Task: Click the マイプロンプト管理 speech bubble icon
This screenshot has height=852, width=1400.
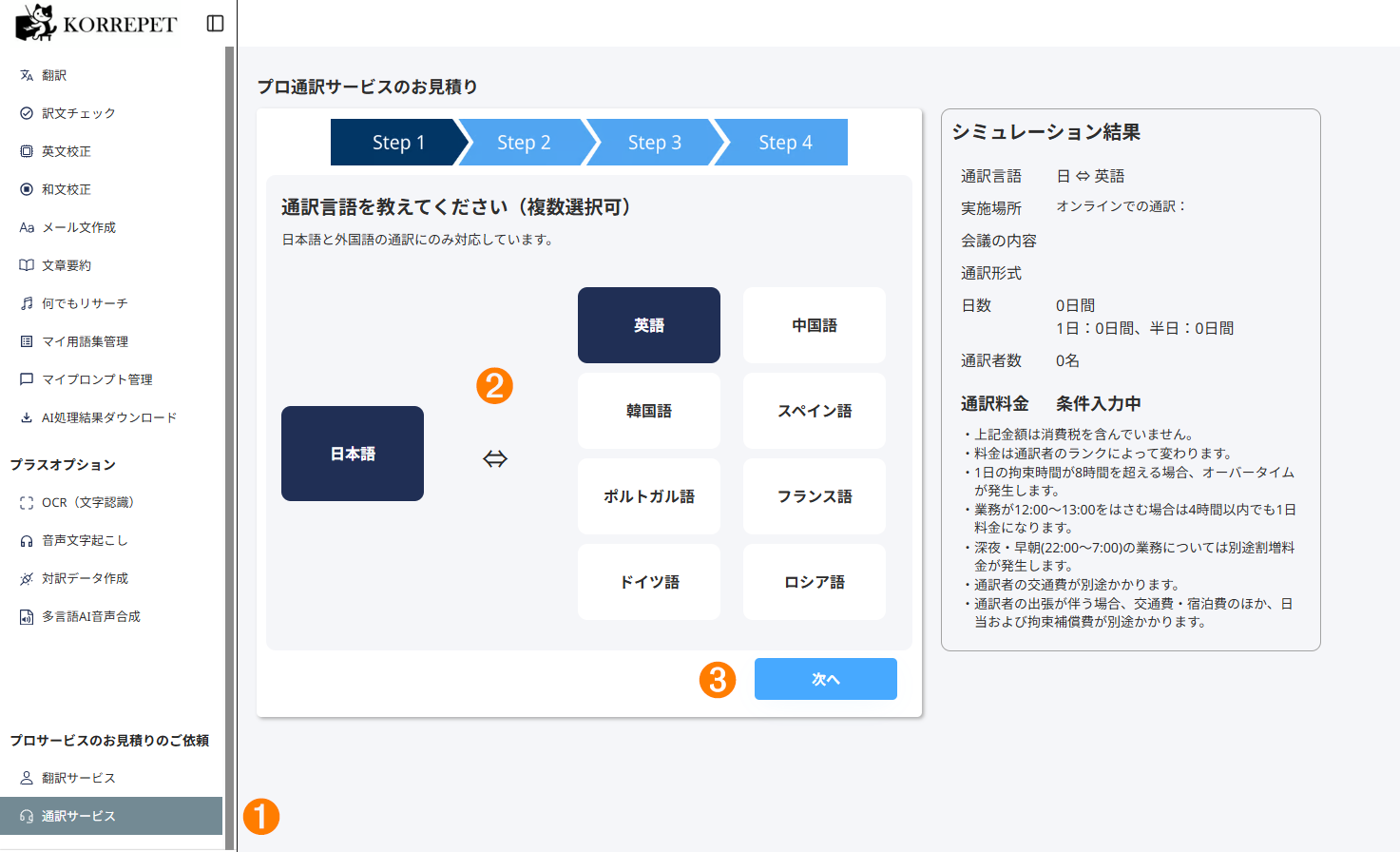Action: click(x=27, y=379)
